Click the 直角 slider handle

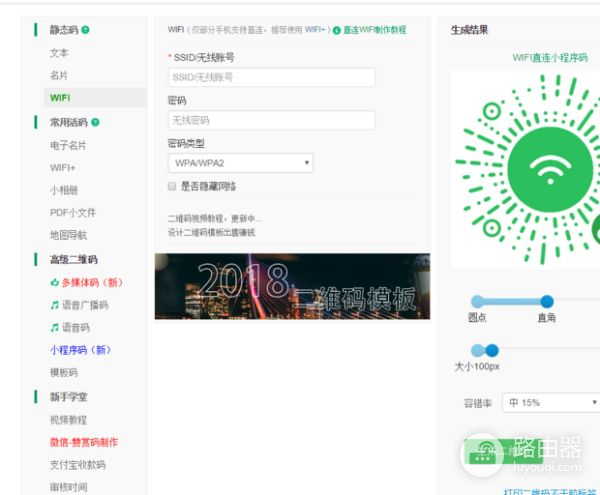[547, 301]
